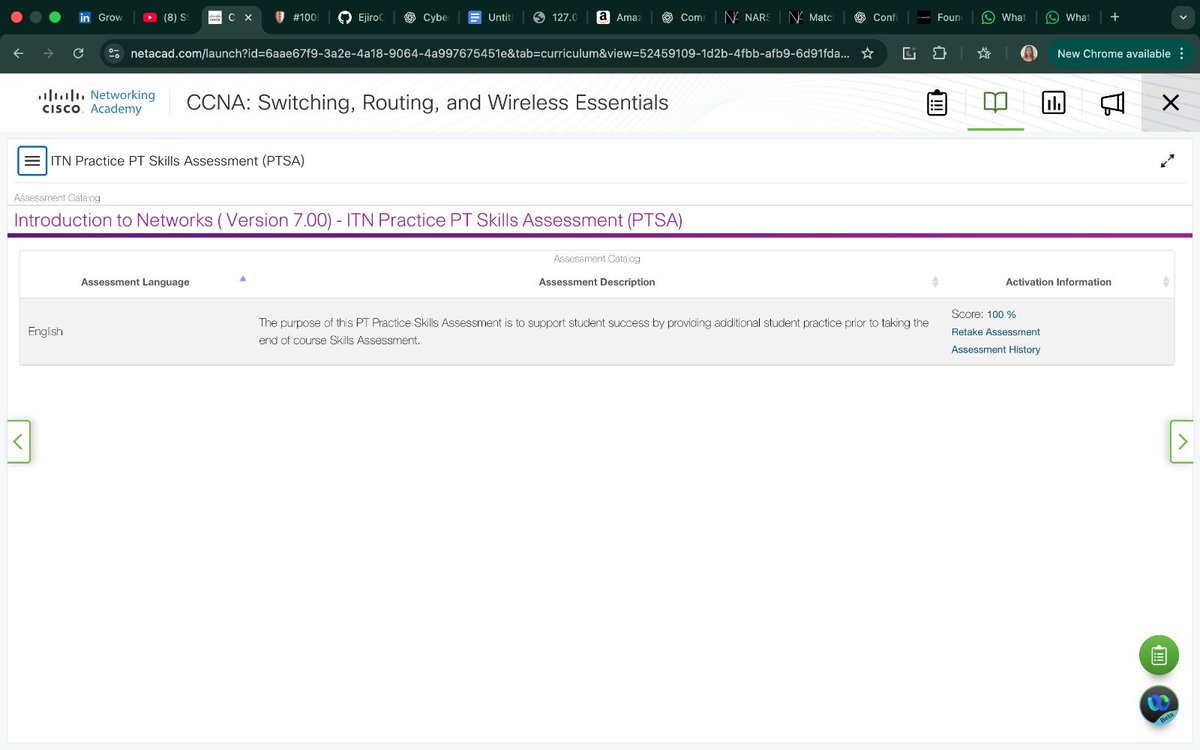Click the assessment purpose description text

[x=593, y=331]
